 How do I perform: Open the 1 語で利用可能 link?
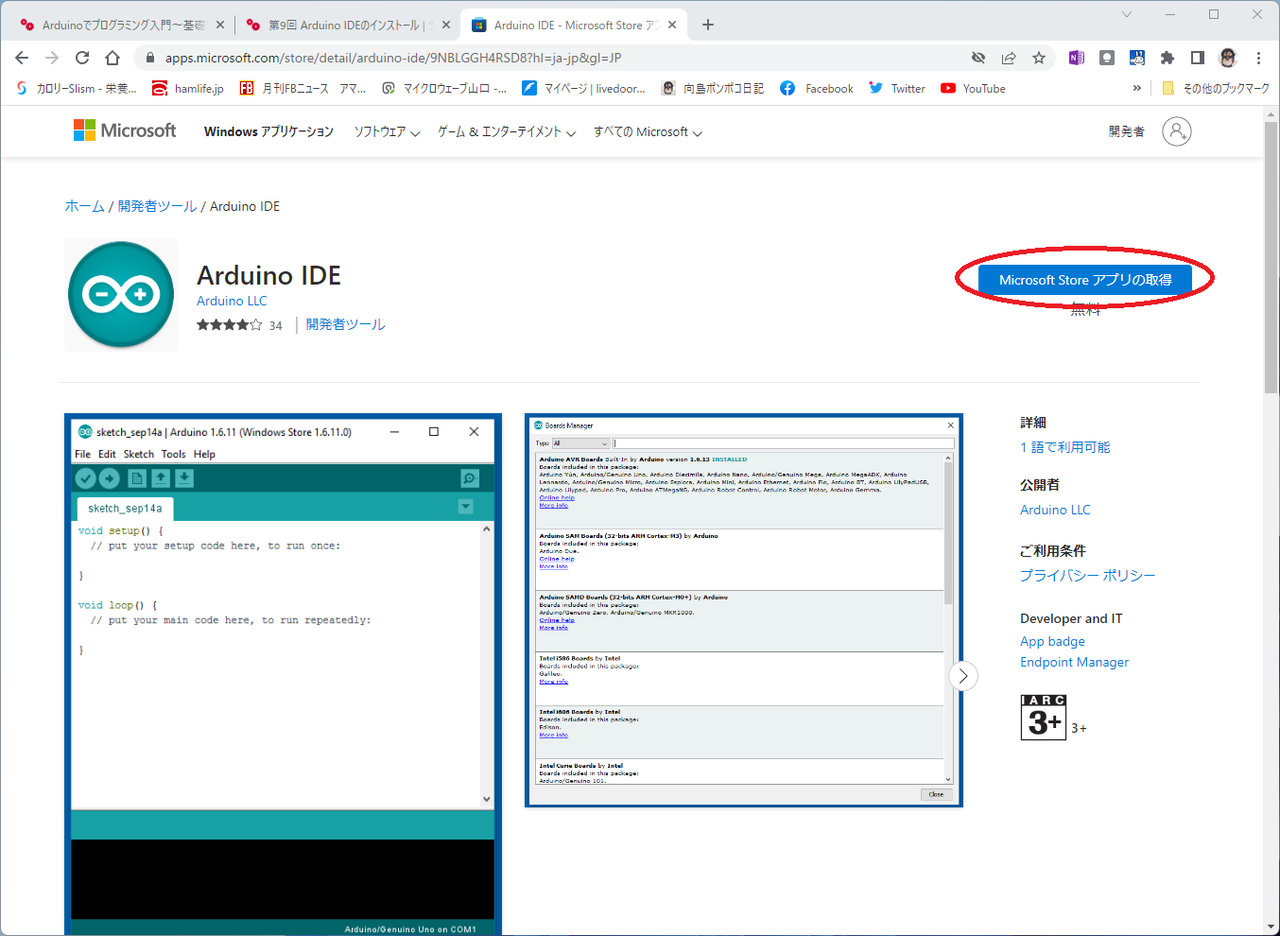tap(1065, 447)
